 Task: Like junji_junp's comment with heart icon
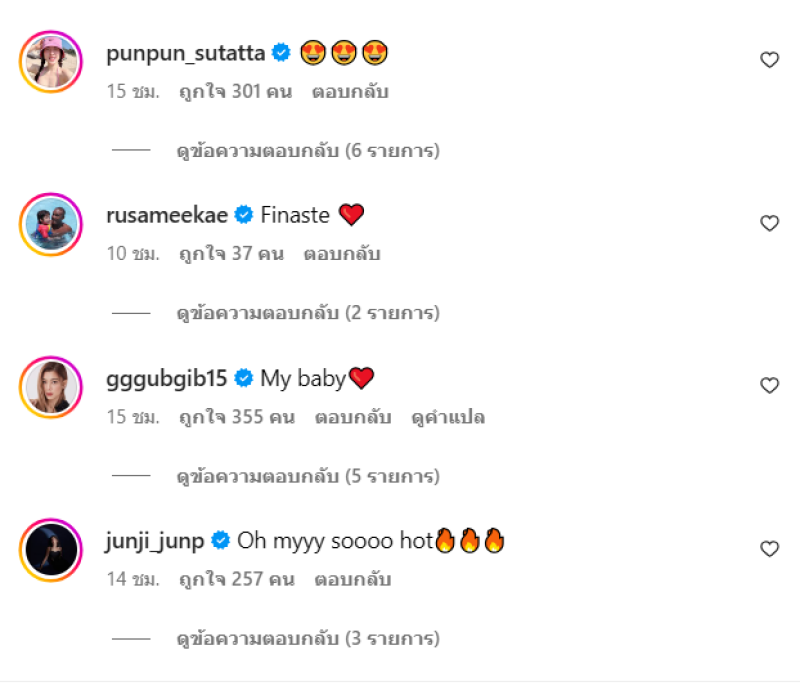[769, 548]
